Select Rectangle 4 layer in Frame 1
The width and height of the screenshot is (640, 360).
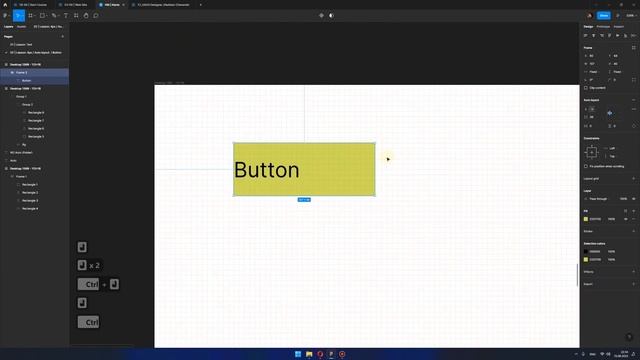point(30,209)
